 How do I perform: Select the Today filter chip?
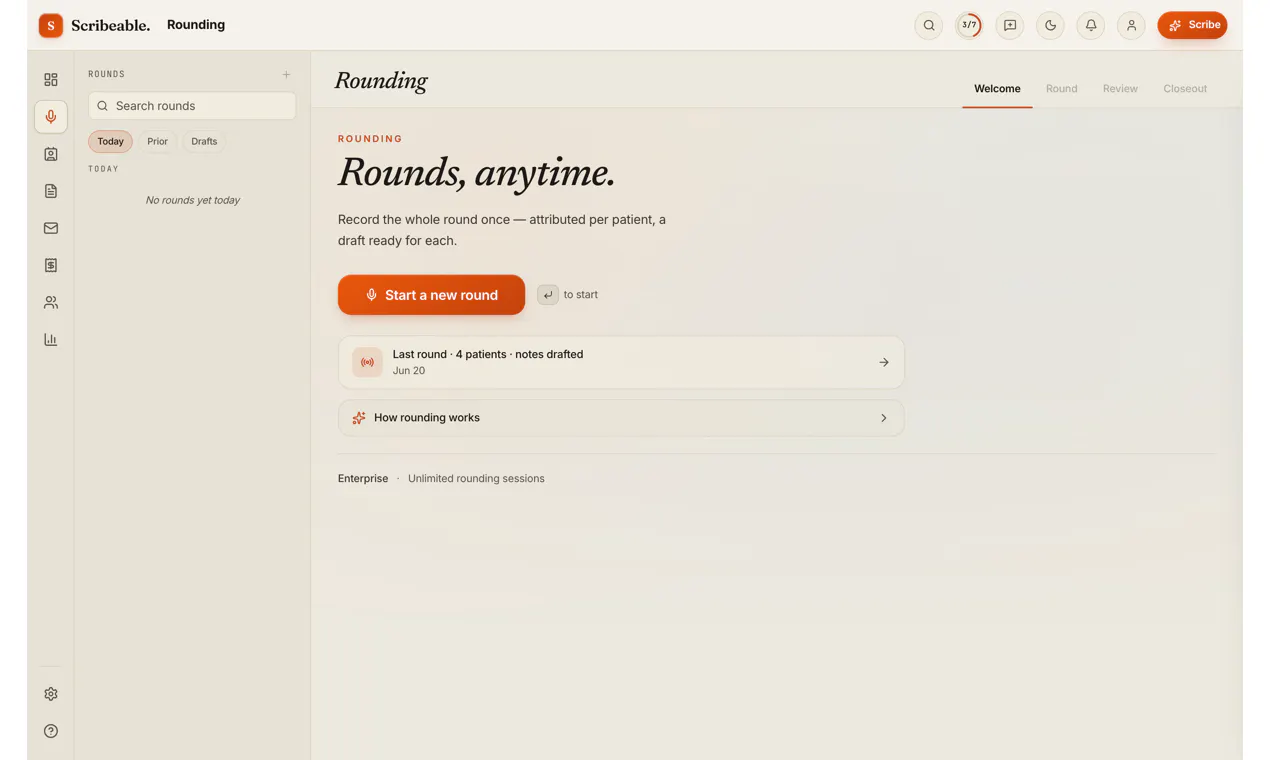point(110,141)
